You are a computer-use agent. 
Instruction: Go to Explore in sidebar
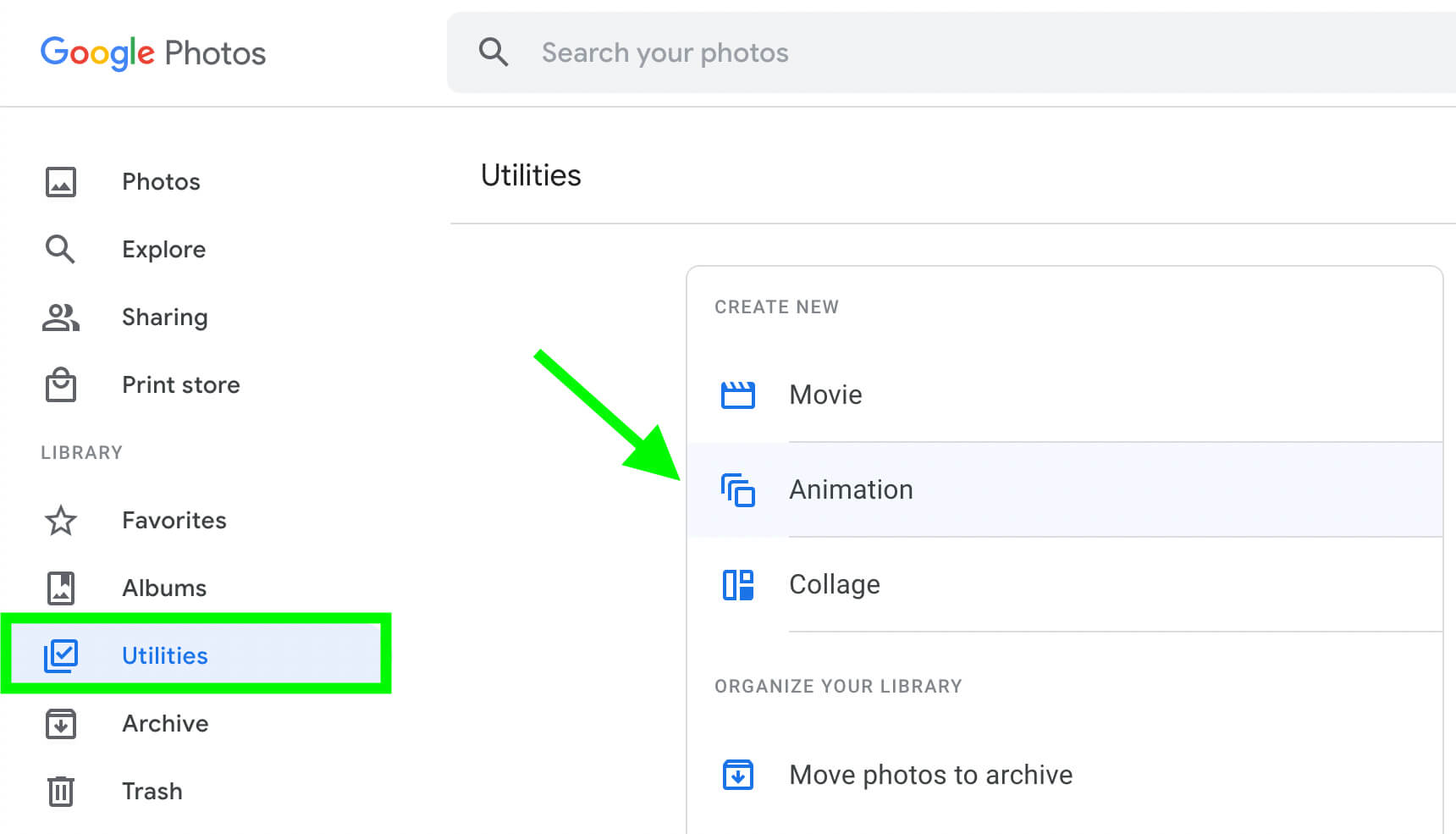pos(164,250)
